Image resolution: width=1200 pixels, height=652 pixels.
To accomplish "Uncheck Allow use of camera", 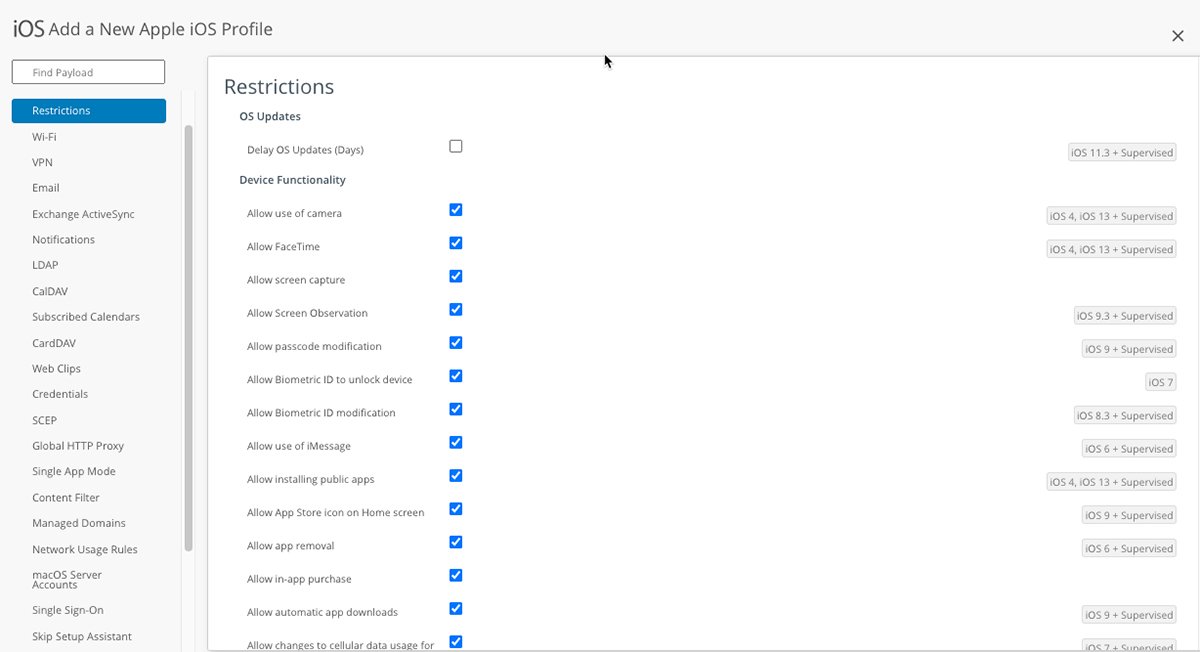I will click(x=456, y=210).
